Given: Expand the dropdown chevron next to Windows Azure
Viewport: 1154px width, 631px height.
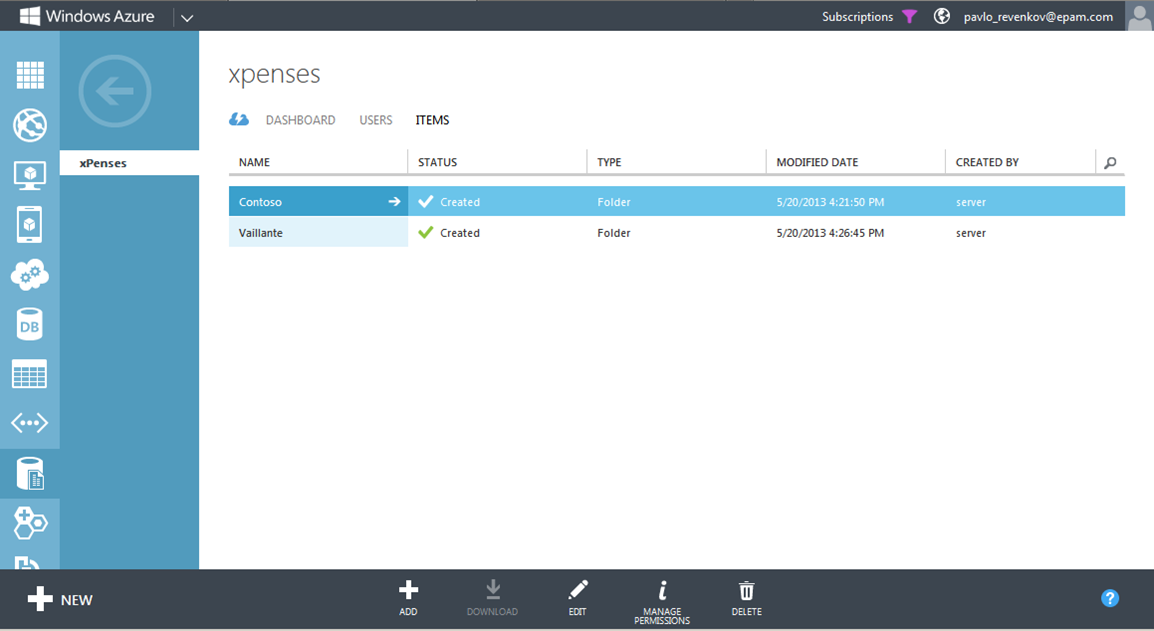Looking at the screenshot, I should pos(187,18).
